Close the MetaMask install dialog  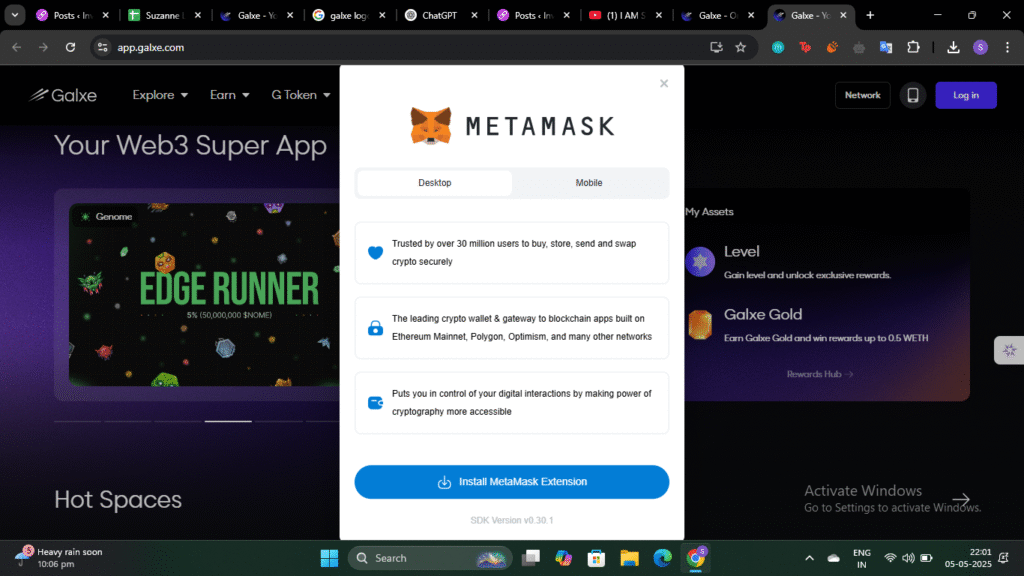pos(664,84)
